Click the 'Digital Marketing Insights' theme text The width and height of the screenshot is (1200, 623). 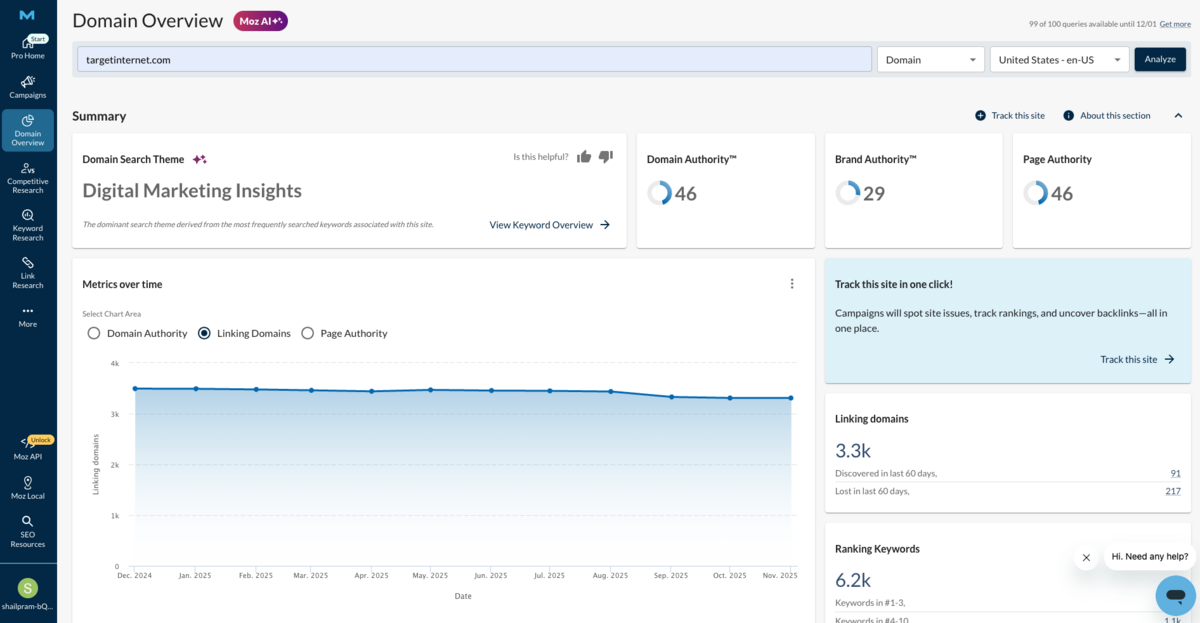[192, 191]
